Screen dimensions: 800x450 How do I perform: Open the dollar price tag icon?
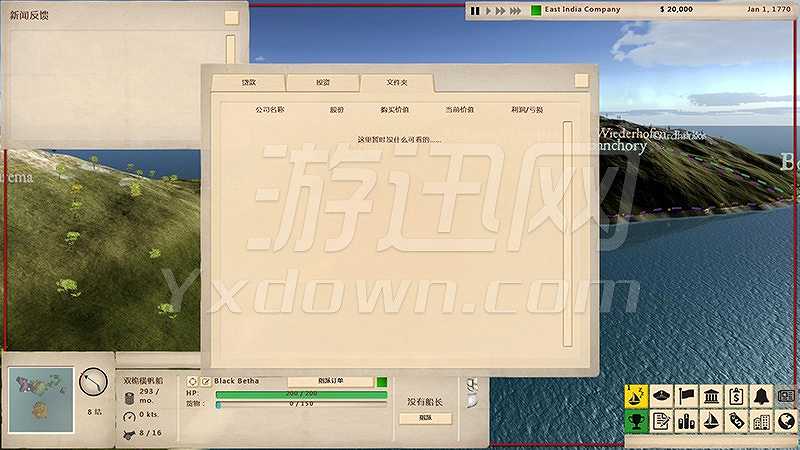click(736, 421)
